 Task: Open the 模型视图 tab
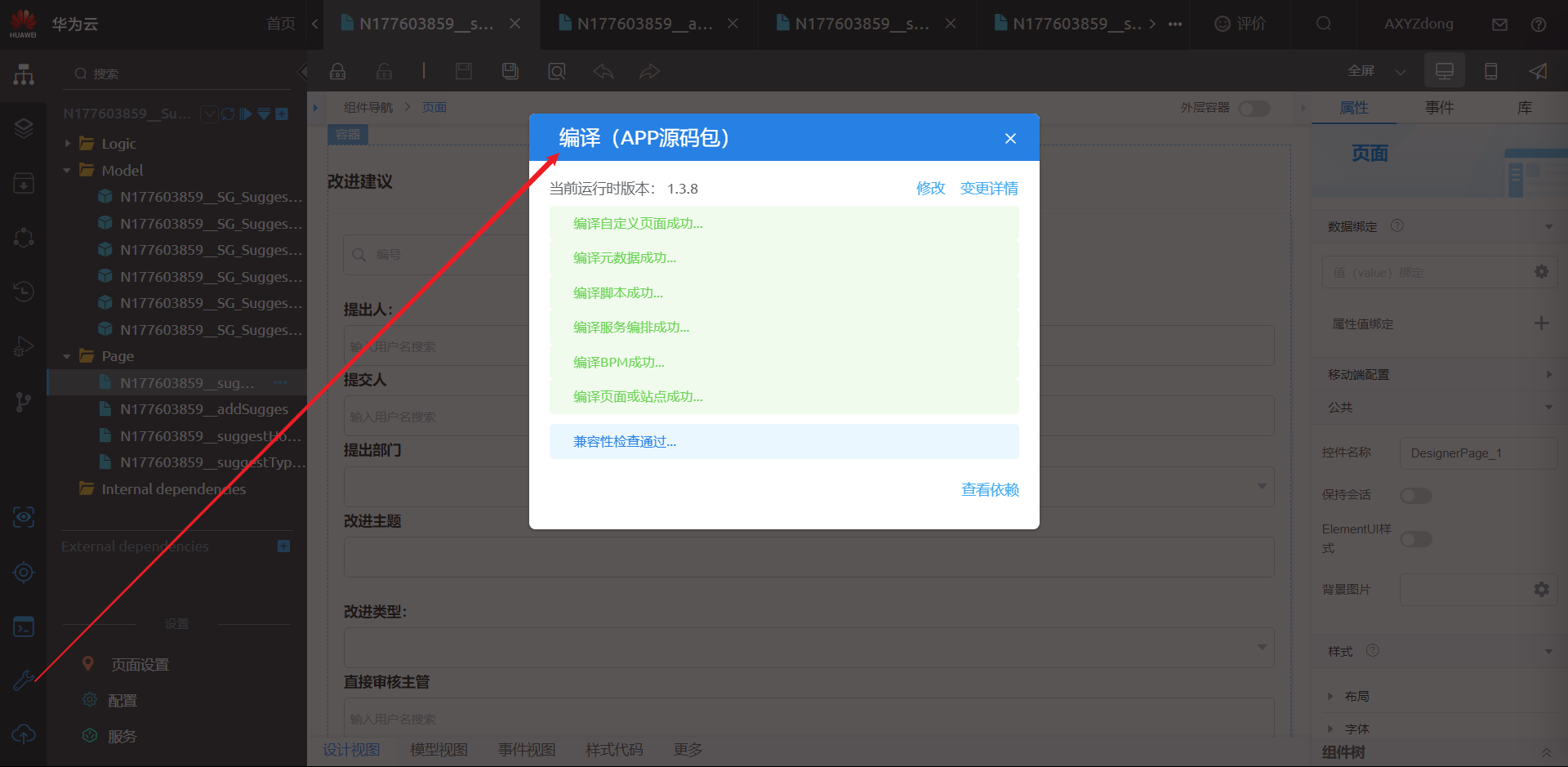(x=439, y=750)
